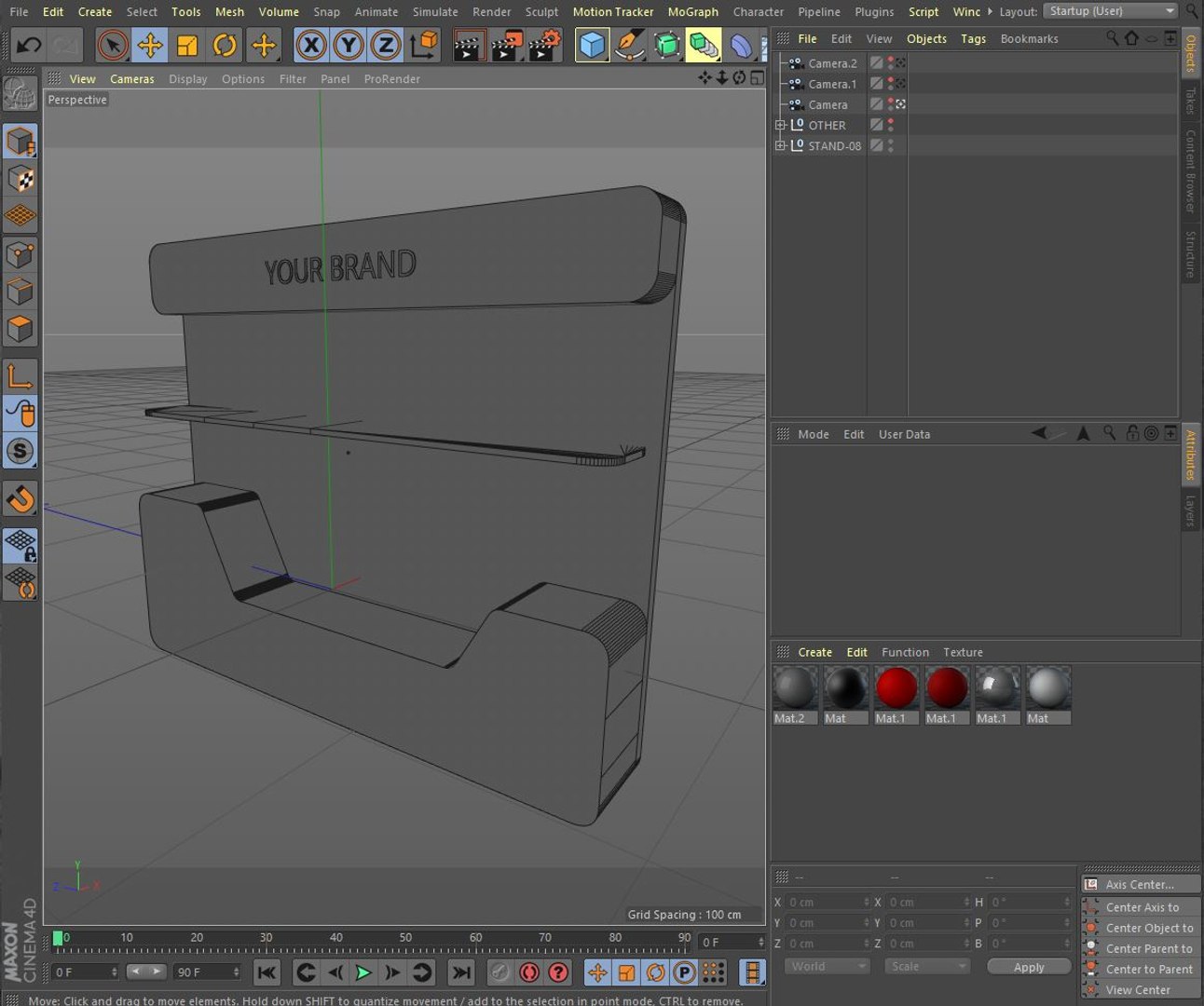
Task: Select the Live Selection tool
Action: [x=113, y=45]
